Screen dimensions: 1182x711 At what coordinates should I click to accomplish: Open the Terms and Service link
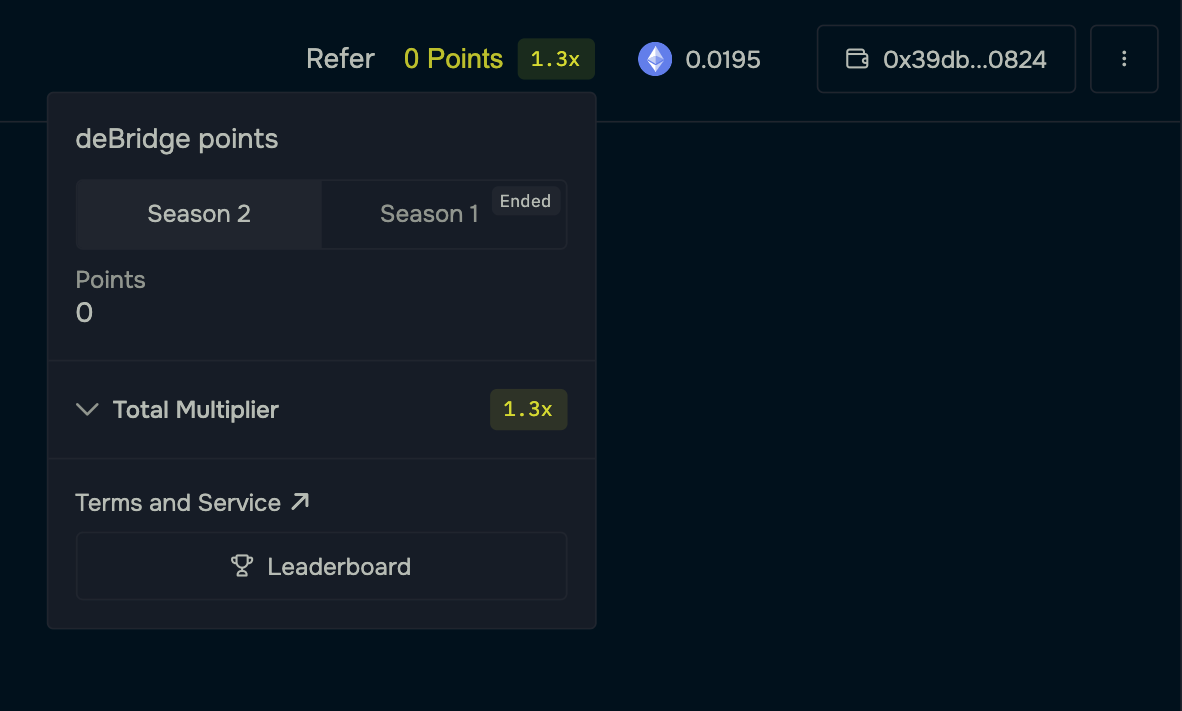click(178, 502)
